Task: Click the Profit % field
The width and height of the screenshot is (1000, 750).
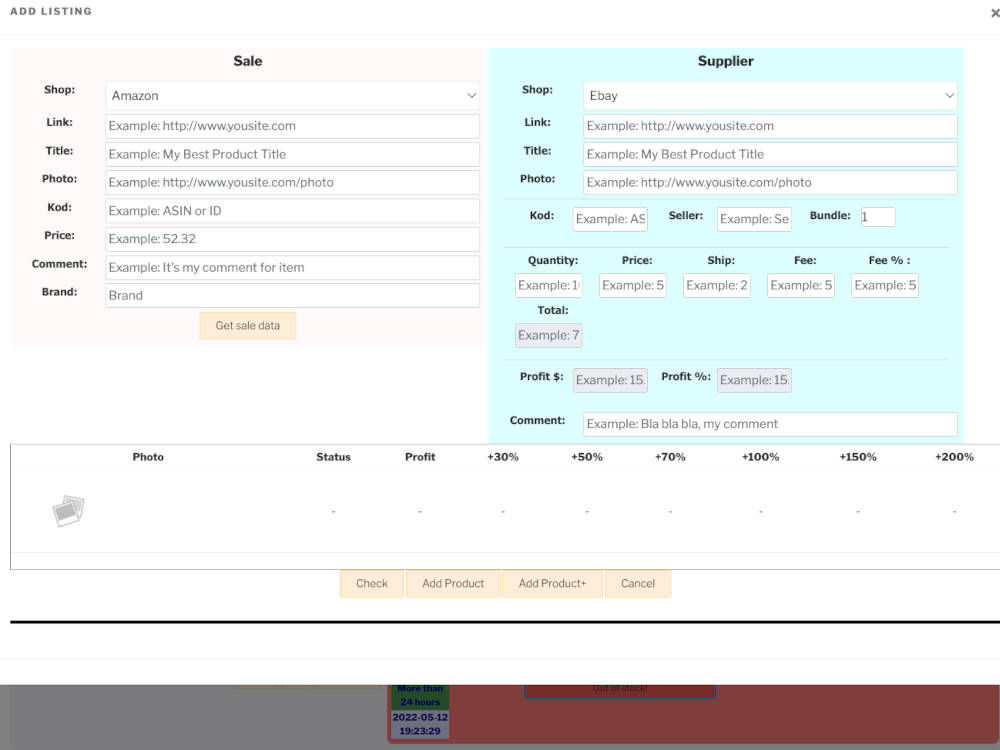Action: [754, 380]
